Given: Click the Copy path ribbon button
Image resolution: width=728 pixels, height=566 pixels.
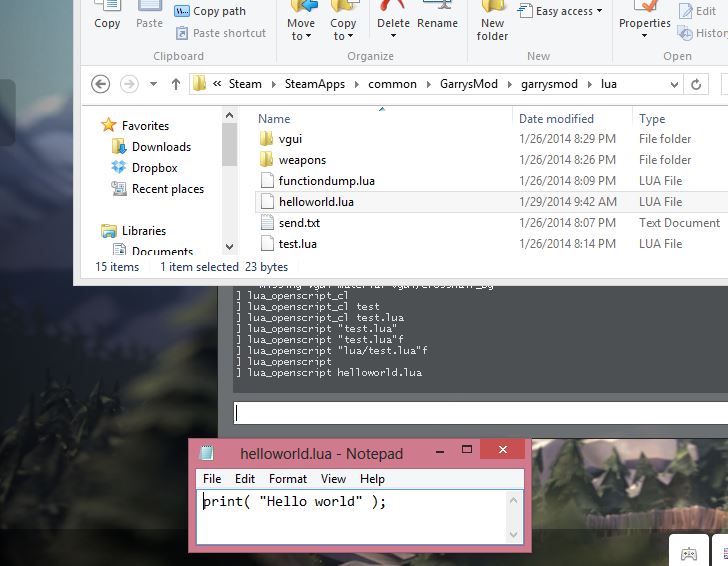Looking at the screenshot, I should click(210, 11).
